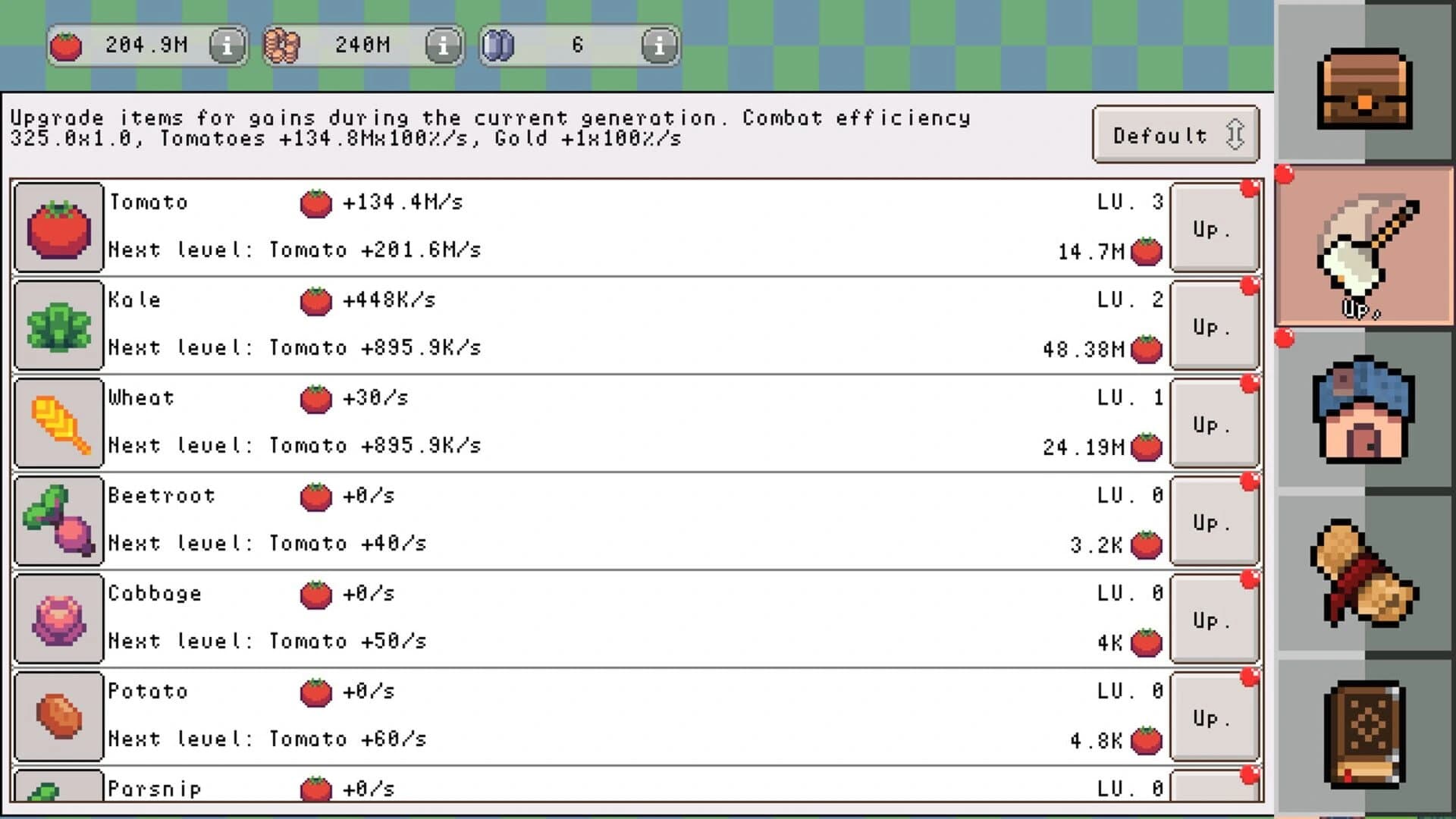The image size is (1456, 819).
Task: Click the Beetroot crop icon
Action: 57,519
